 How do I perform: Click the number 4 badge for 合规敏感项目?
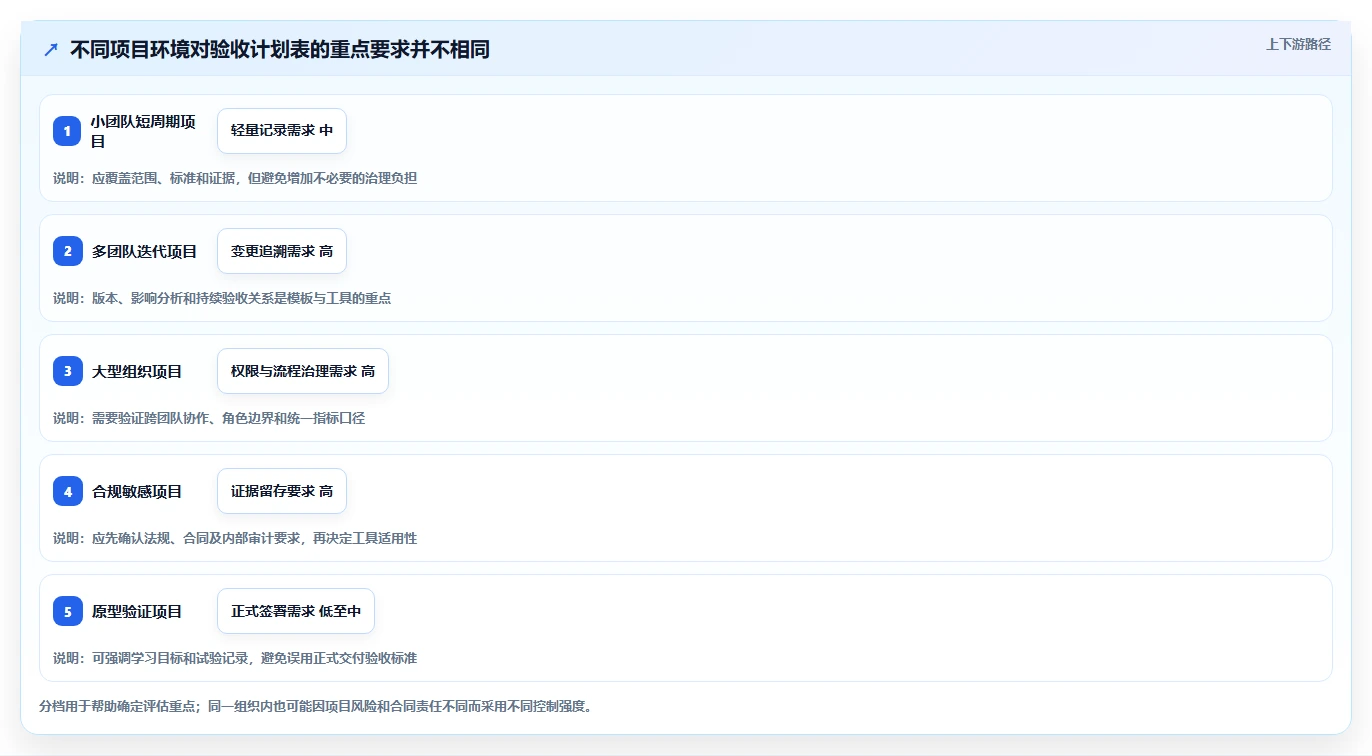[67, 491]
